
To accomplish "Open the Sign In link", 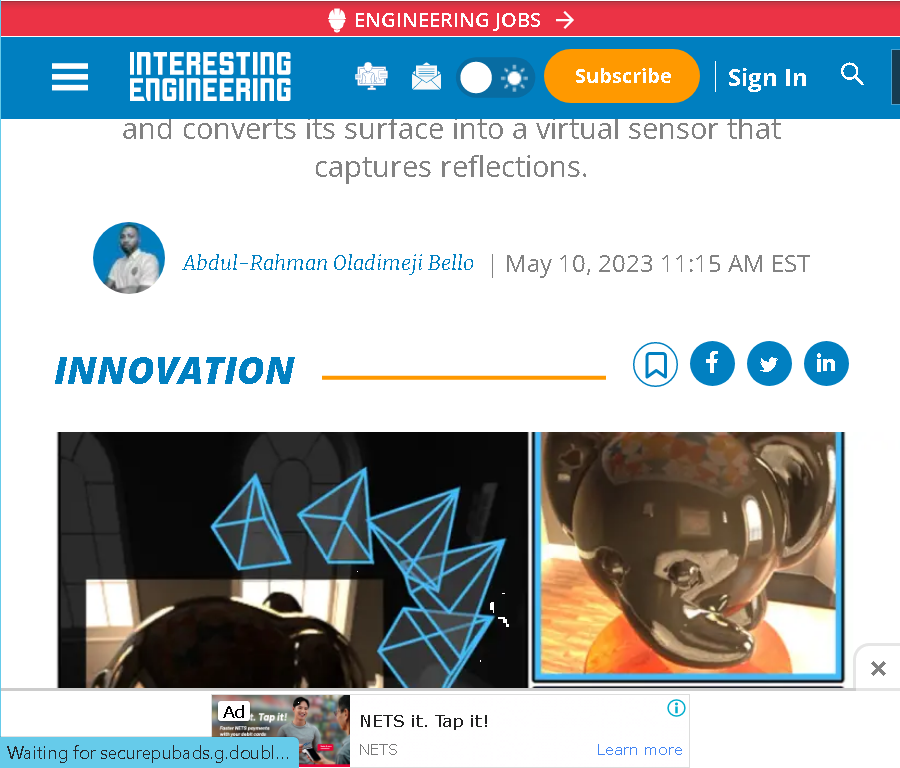I will tap(767, 77).
